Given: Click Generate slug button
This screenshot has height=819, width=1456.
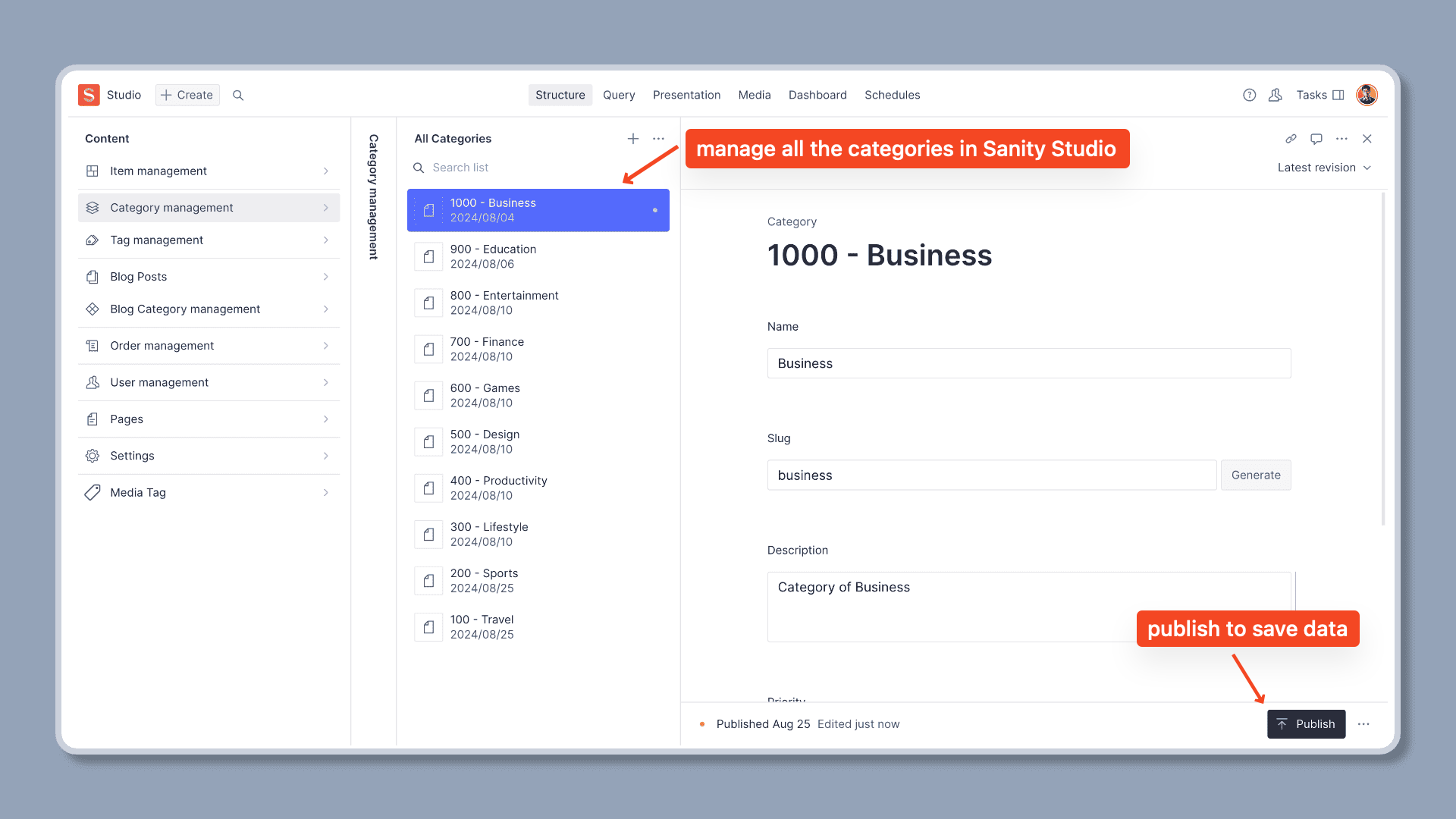Looking at the screenshot, I should 1256,475.
